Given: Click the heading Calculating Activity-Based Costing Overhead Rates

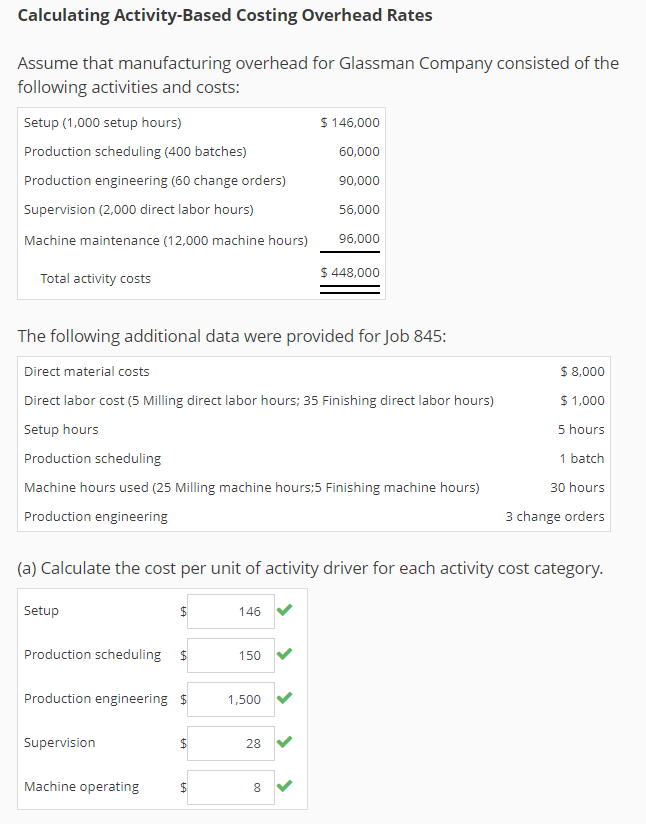Looking at the screenshot, I should pos(227,15).
